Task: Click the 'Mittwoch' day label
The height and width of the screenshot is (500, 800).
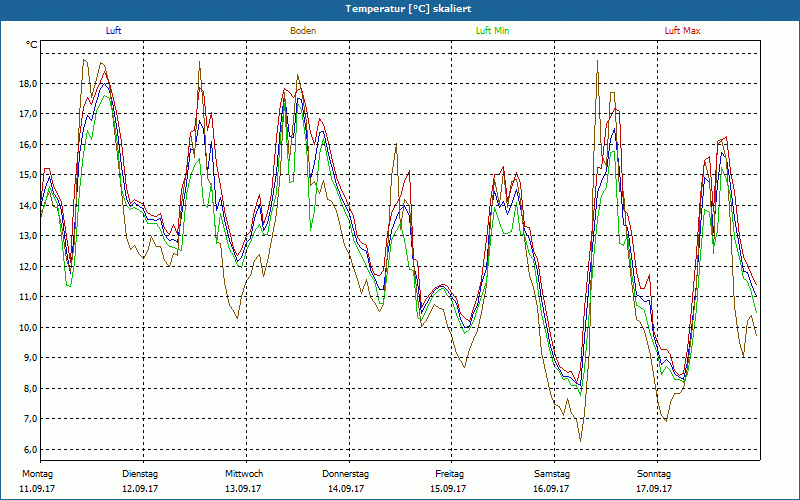Action: (x=244, y=474)
